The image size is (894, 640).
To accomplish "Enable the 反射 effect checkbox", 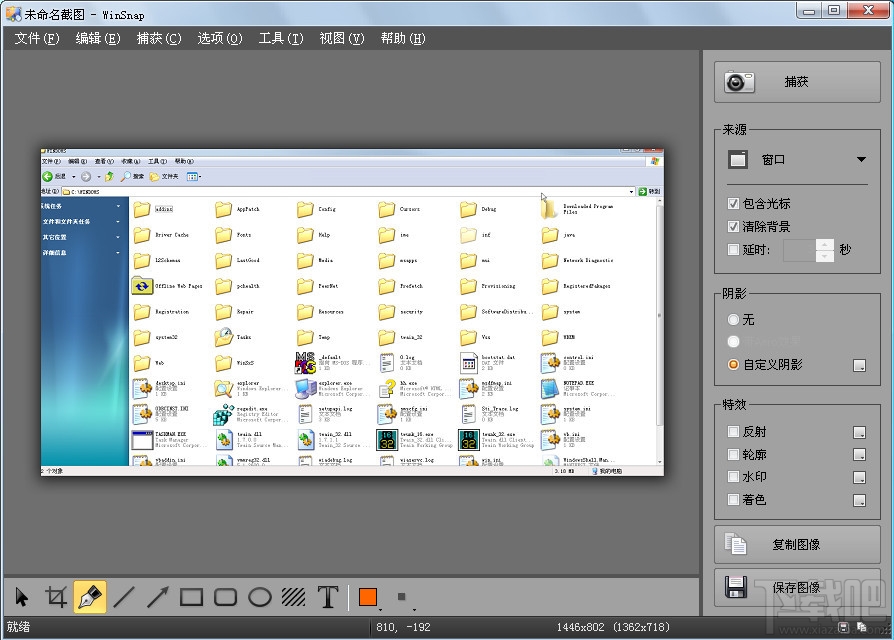I will pos(734,431).
